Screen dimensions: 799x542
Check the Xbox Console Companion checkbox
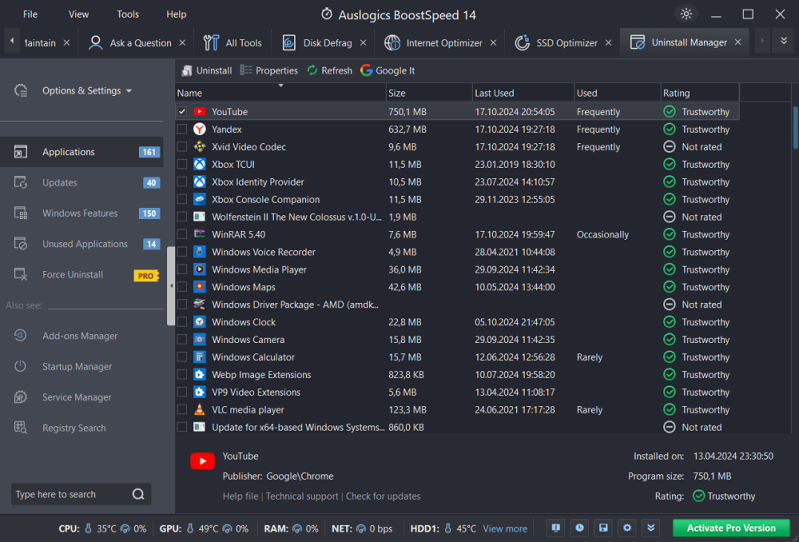coord(182,199)
